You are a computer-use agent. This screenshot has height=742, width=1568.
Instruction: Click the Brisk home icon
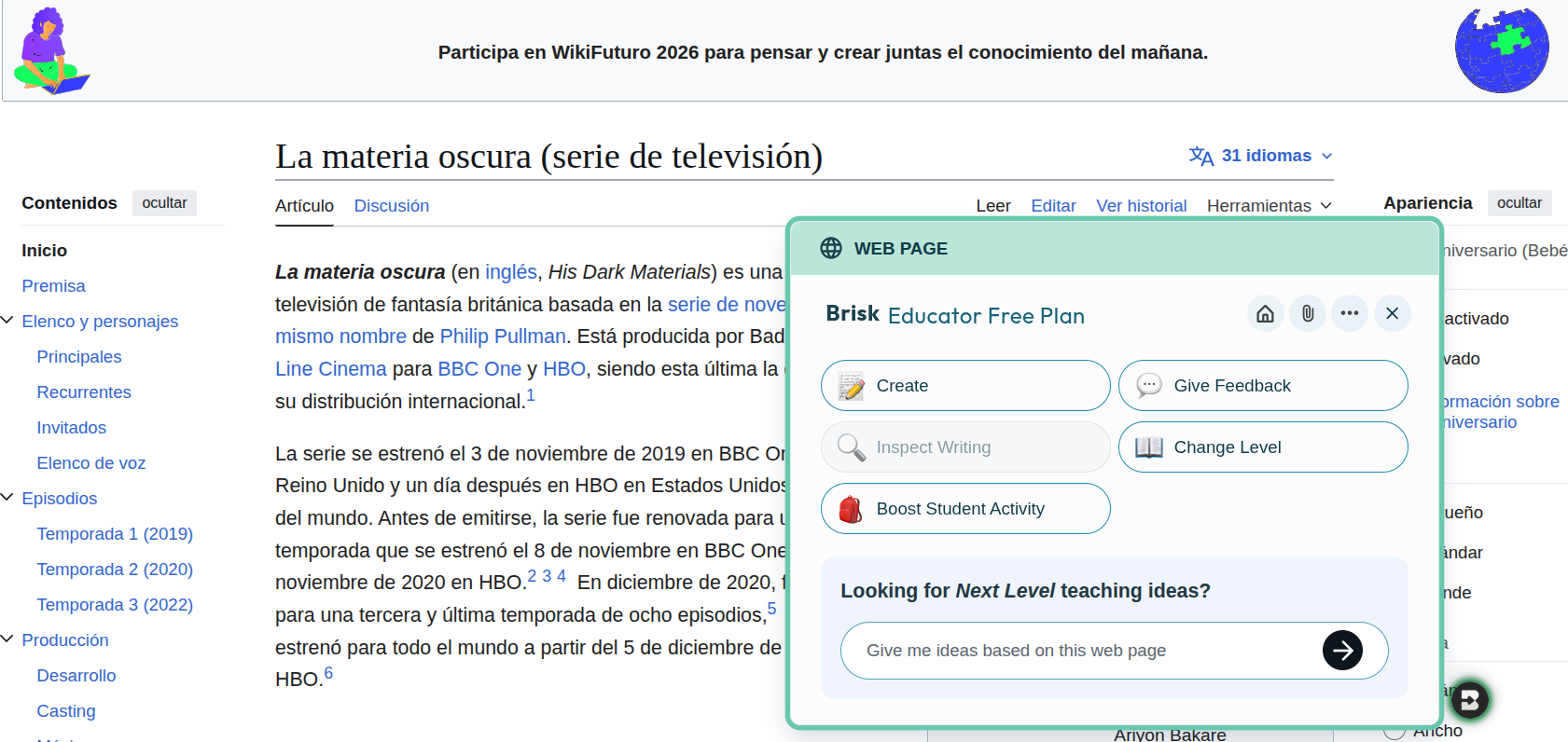pyautogui.click(x=1265, y=314)
